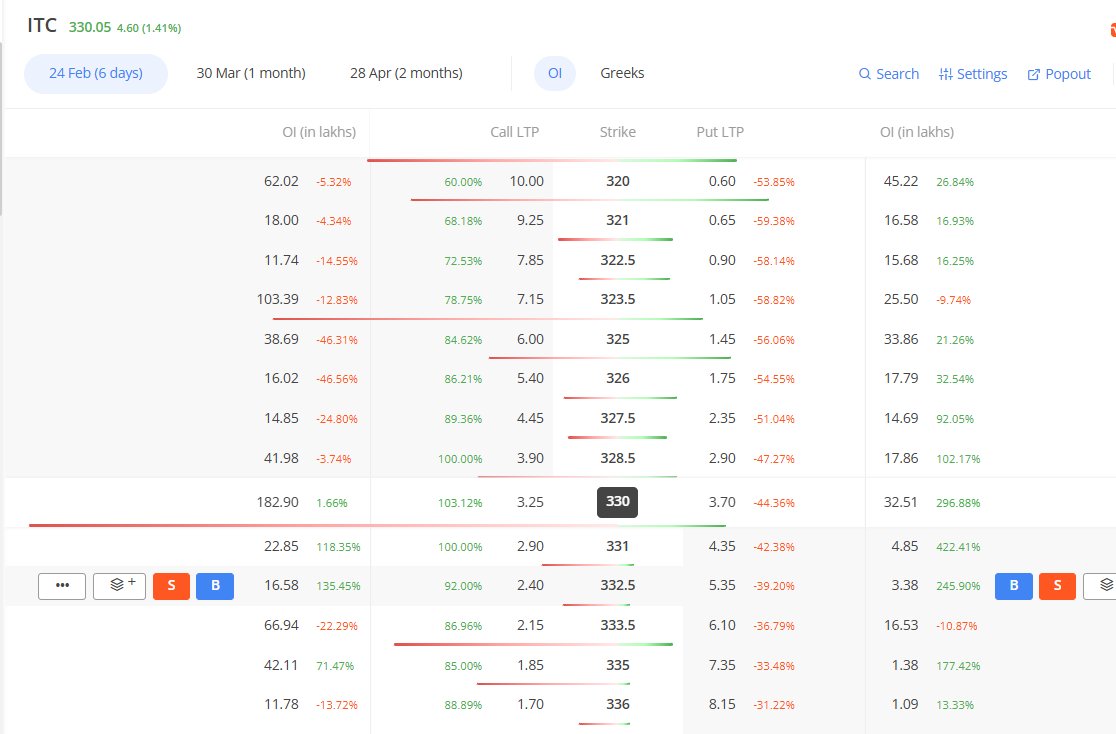This screenshot has width=1116, height=734.
Task: Click call change 103.12%
Action: 460,503
